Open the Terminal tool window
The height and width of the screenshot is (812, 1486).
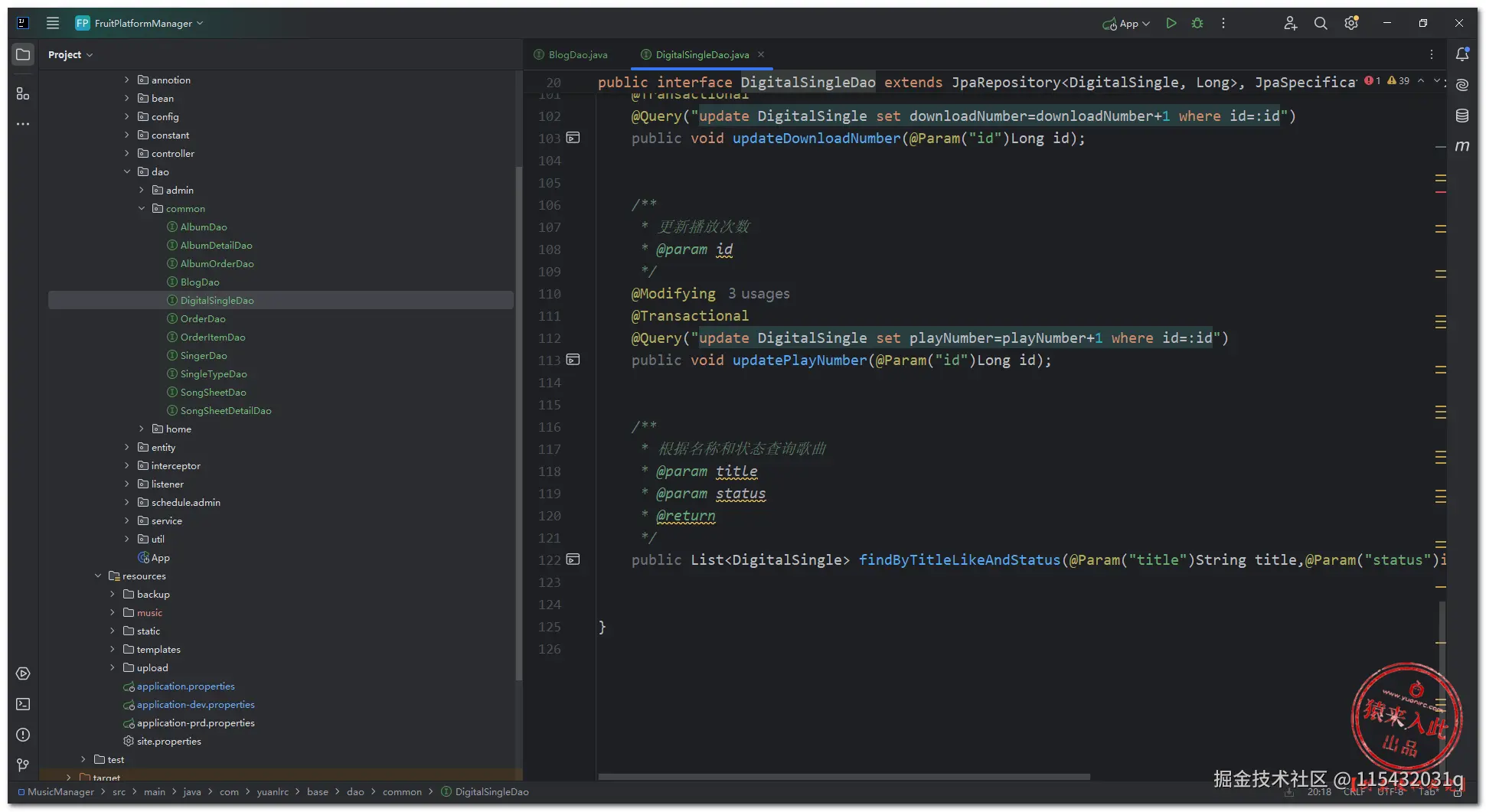[x=23, y=704]
